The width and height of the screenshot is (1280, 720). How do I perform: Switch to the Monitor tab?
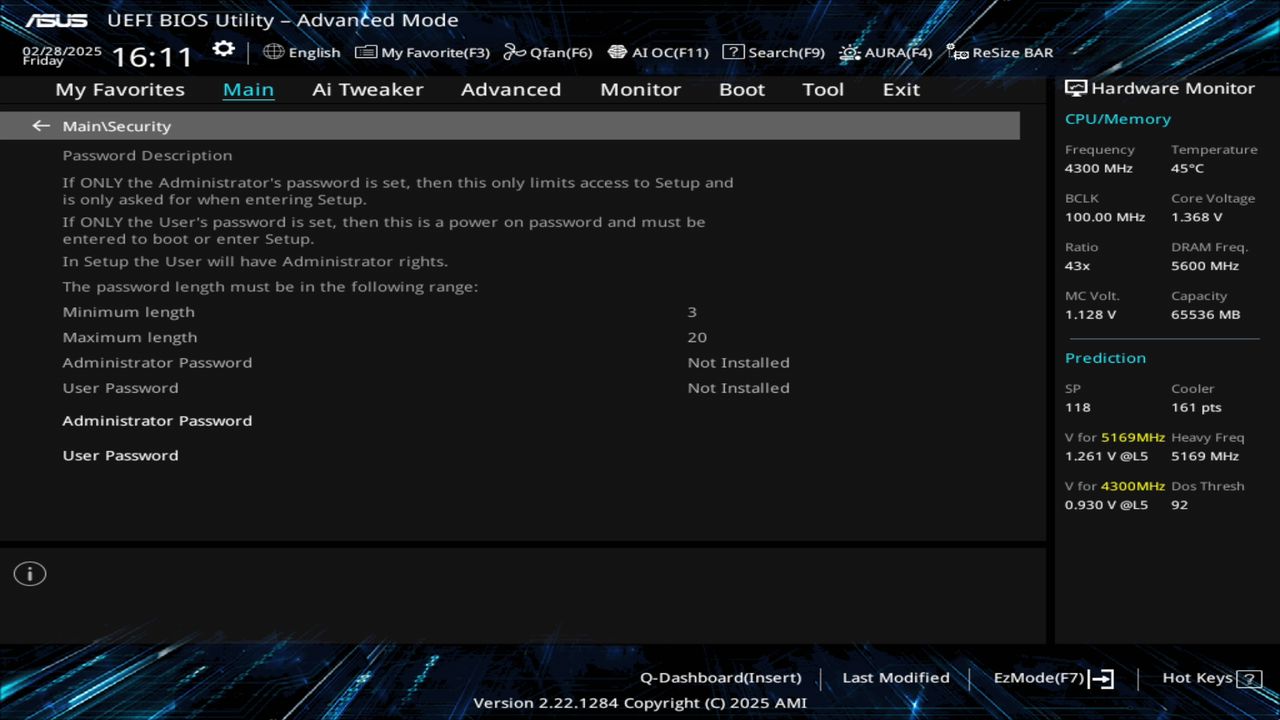click(x=640, y=89)
